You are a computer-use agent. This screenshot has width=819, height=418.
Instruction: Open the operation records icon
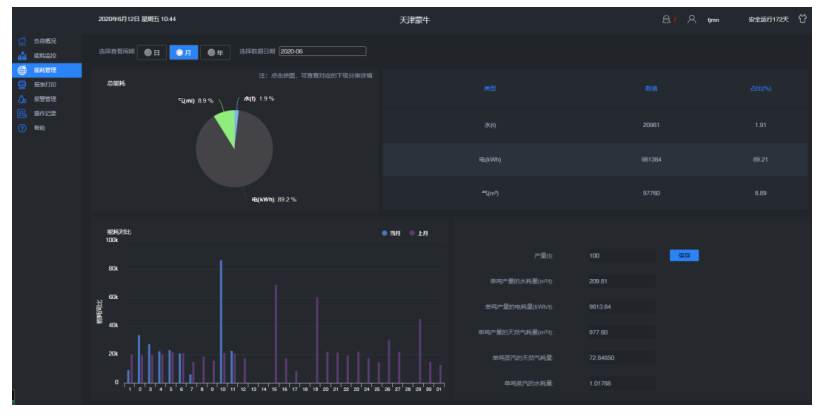[22, 113]
